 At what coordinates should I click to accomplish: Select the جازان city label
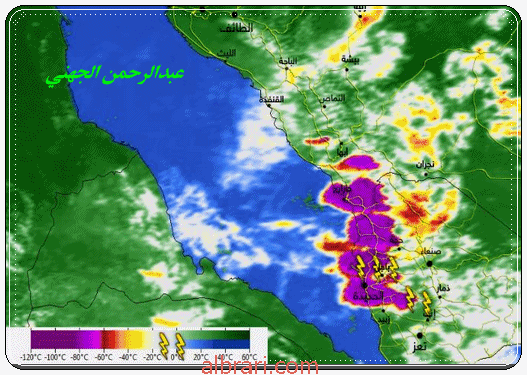point(342,190)
